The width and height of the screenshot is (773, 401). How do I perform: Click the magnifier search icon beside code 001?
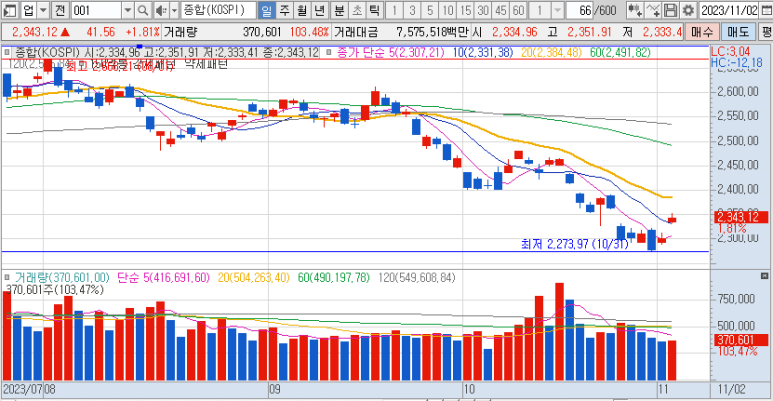coord(144,10)
